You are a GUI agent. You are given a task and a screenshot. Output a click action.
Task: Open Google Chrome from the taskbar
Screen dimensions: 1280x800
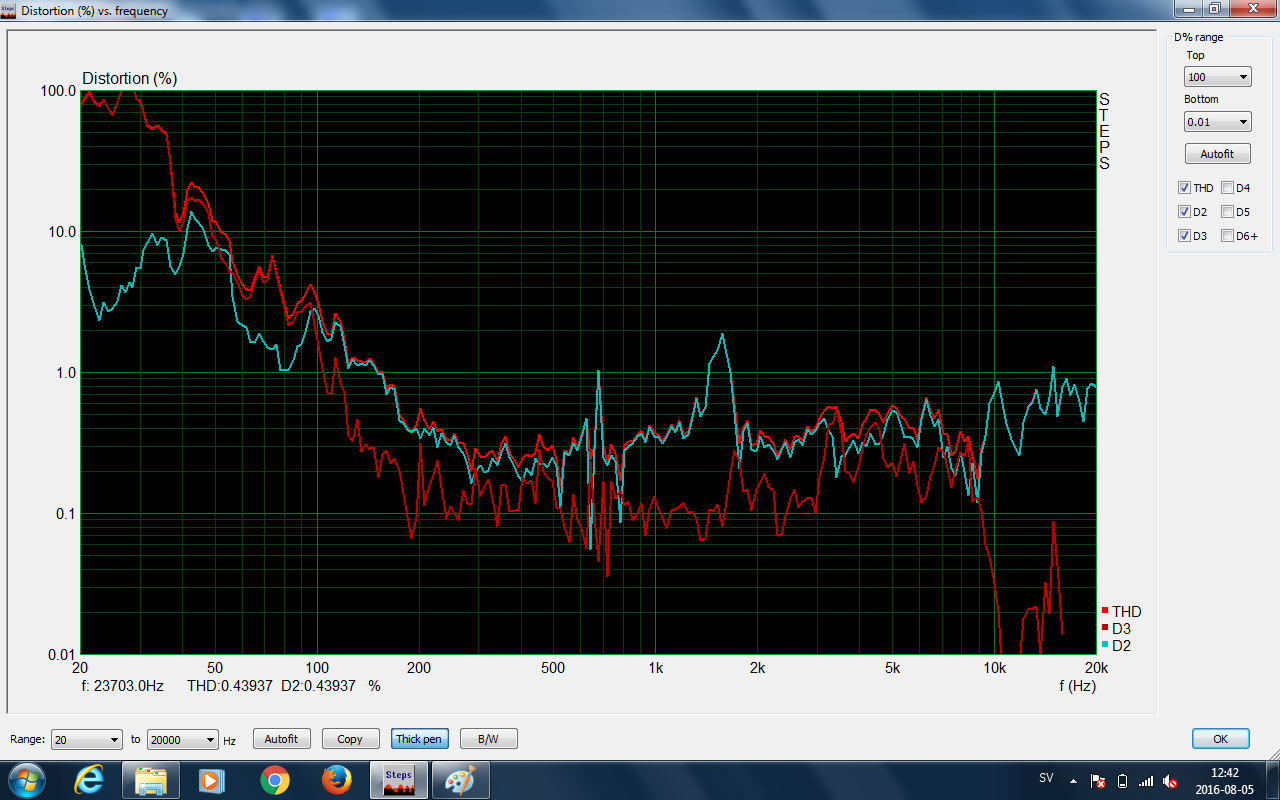click(274, 780)
